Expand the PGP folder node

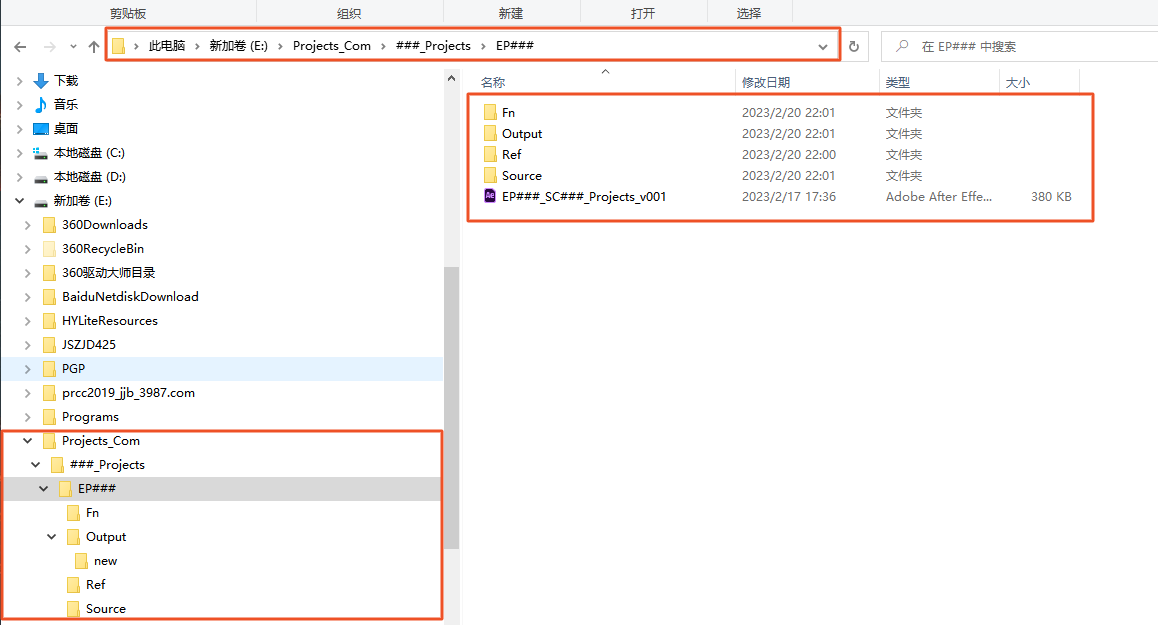[28, 369]
